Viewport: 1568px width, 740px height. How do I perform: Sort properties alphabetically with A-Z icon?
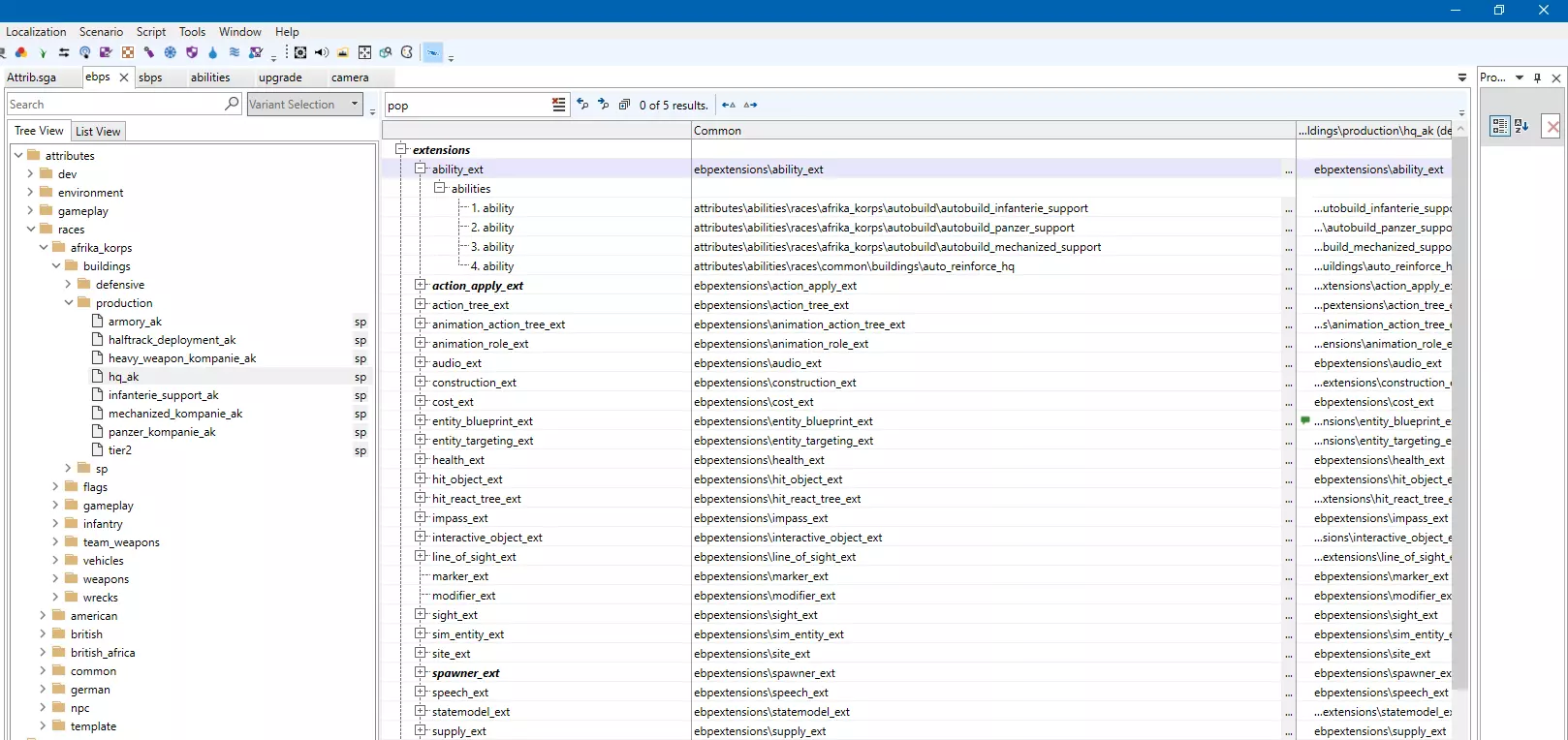coord(1521,126)
